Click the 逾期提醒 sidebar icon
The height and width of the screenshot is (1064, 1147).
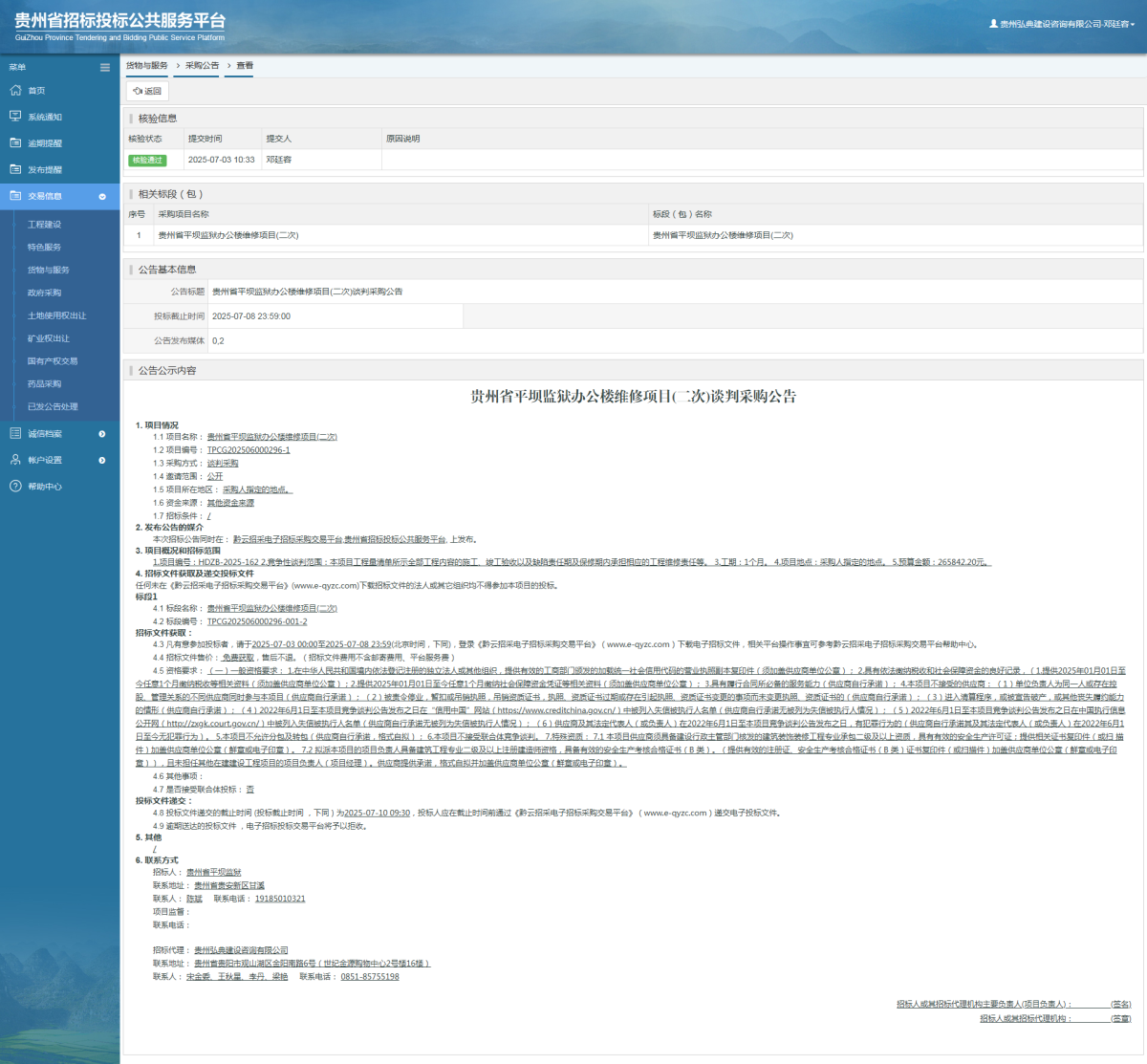tap(15, 143)
